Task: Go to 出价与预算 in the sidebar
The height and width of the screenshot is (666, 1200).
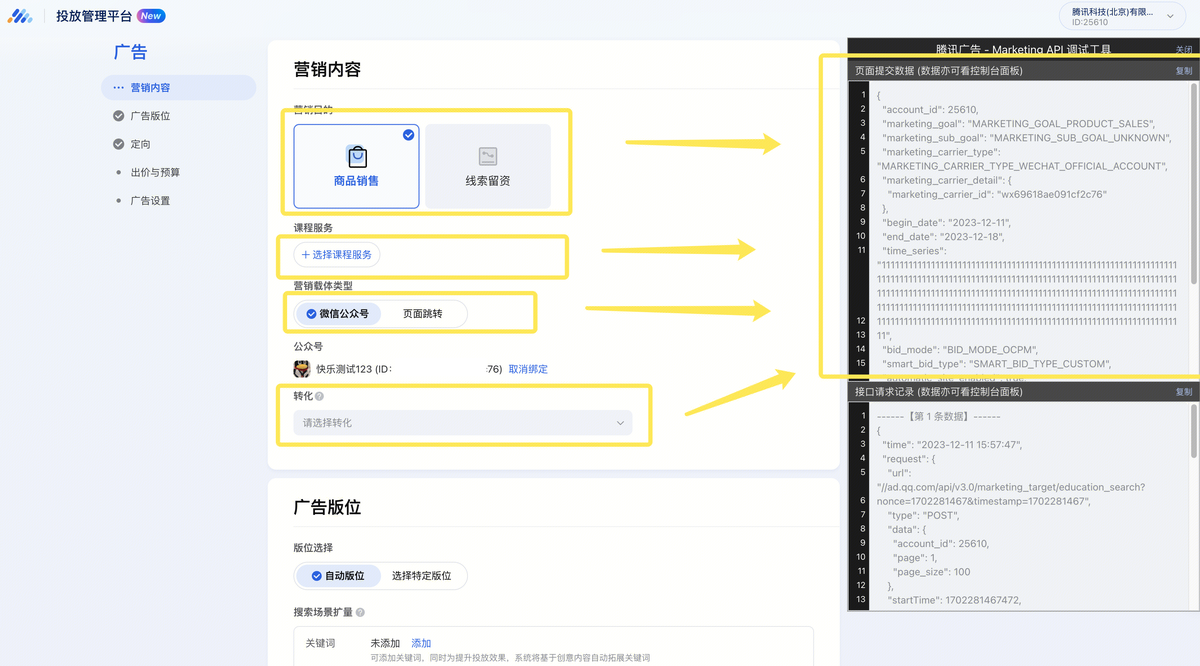Action: (155, 172)
